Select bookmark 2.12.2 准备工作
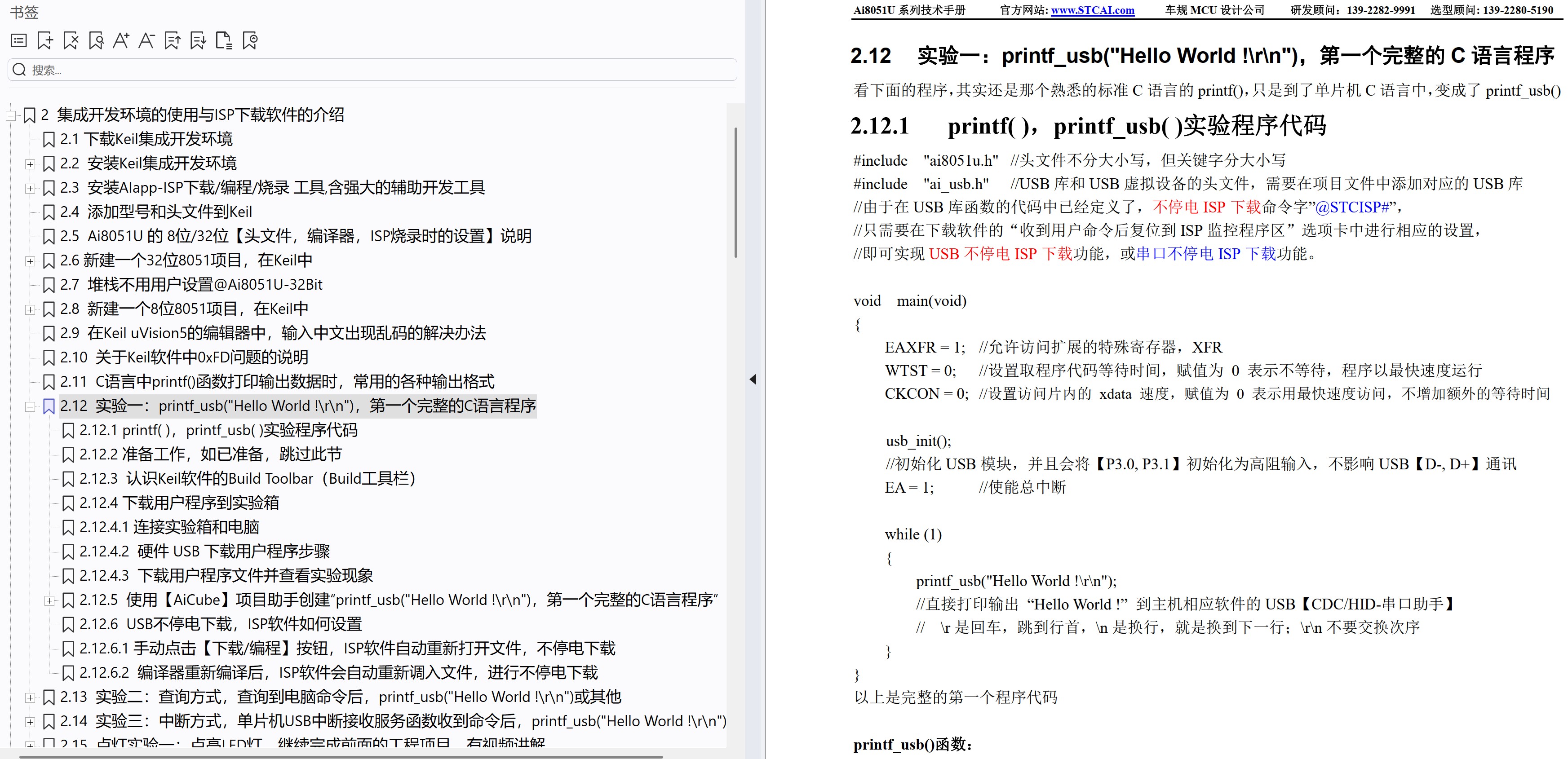The height and width of the screenshot is (759, 1568). 211,454
